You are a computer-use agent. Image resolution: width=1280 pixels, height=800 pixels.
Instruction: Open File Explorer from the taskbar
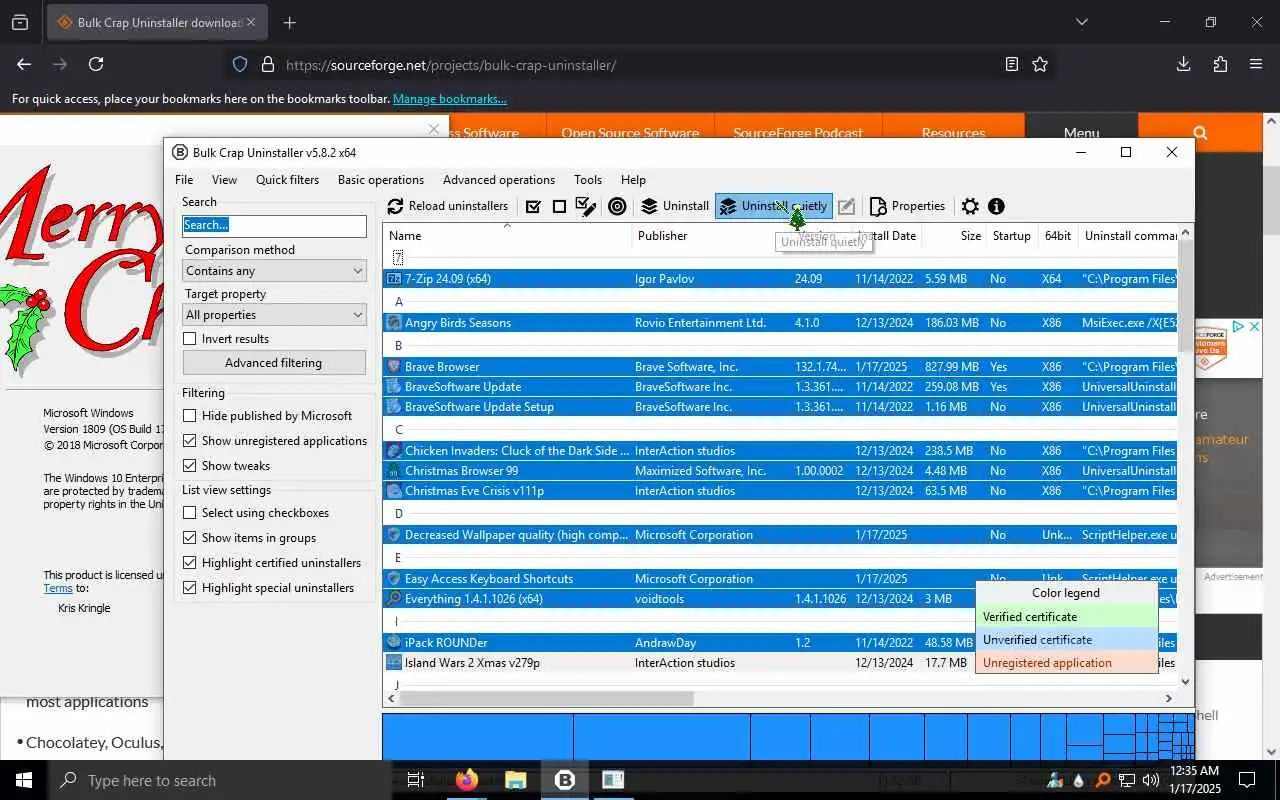[515, 780]
